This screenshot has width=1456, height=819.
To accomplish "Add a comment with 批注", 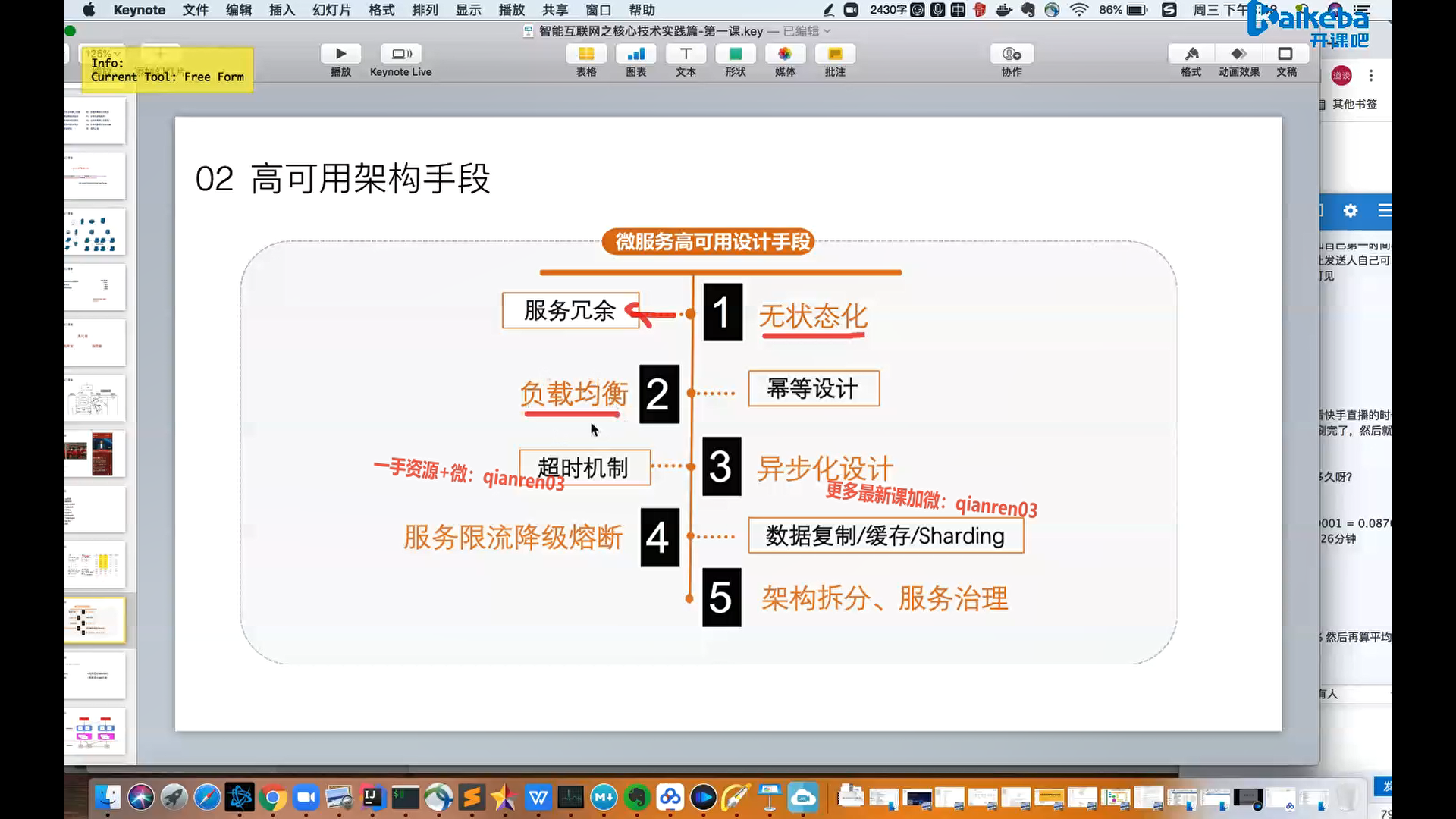I will coord(835,54).
